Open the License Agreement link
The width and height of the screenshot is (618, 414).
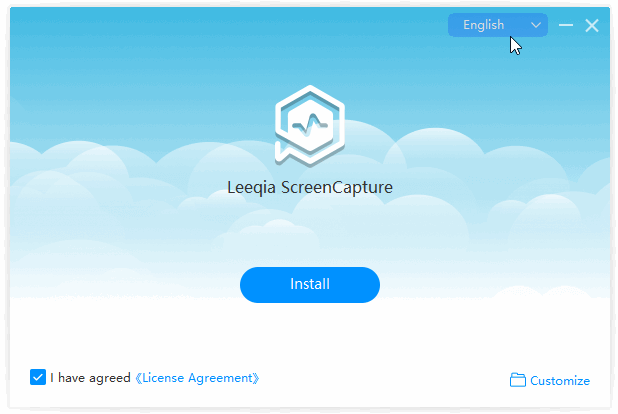pos(197,378)
